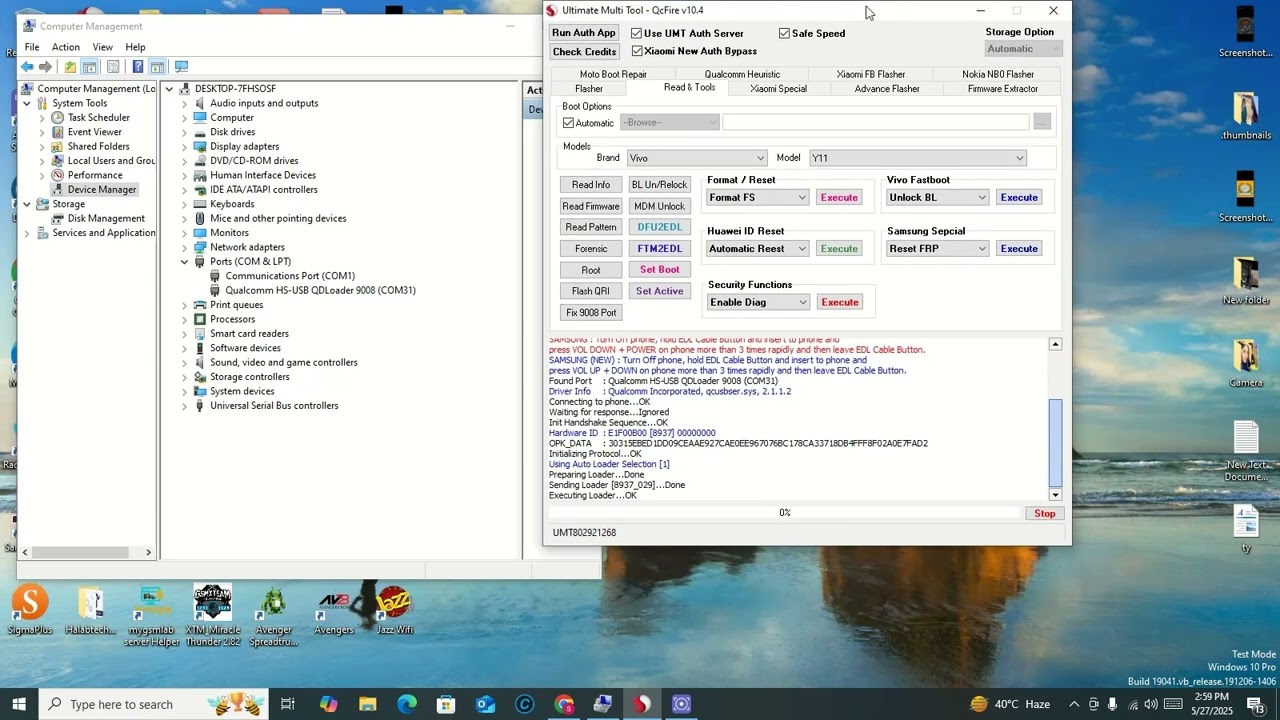This screenshot has width=1280, height=720.
Task: Toggle Safe Speed checkbox
Action: tap(784, 33)
